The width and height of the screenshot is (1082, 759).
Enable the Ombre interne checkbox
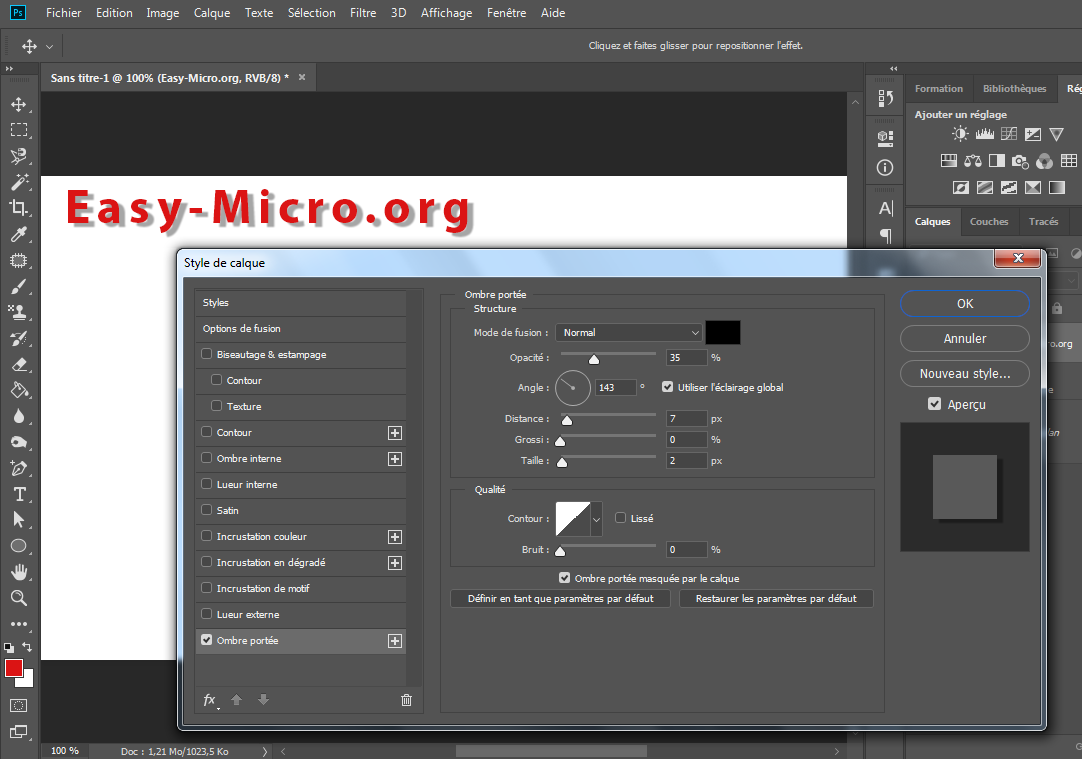[x=206, y=457]
